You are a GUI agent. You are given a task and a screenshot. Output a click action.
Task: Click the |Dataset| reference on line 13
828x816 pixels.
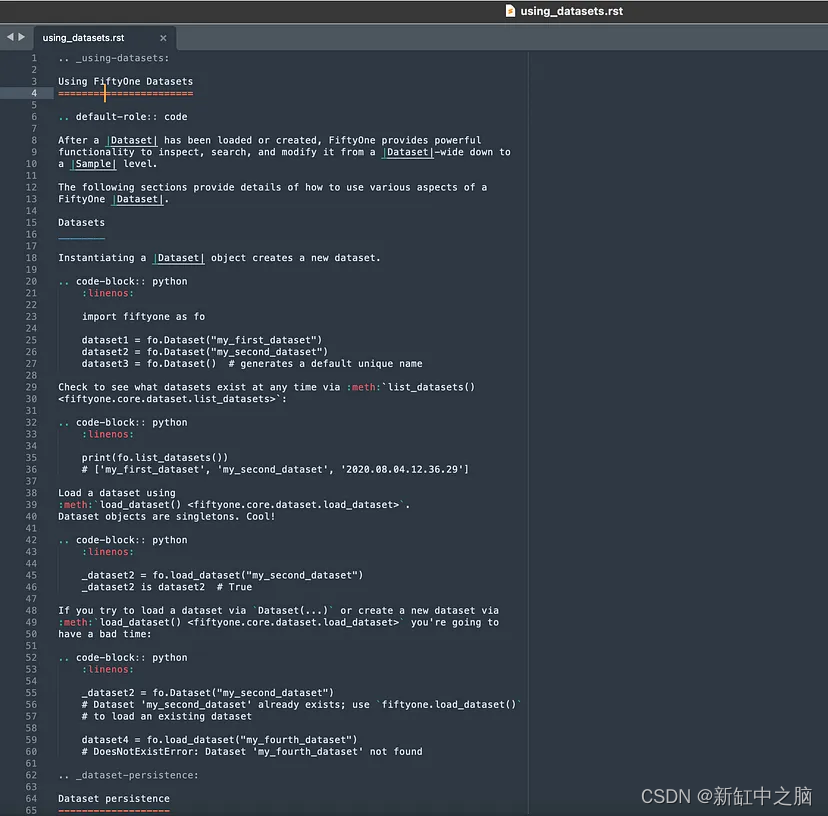[x=138, y=199]
